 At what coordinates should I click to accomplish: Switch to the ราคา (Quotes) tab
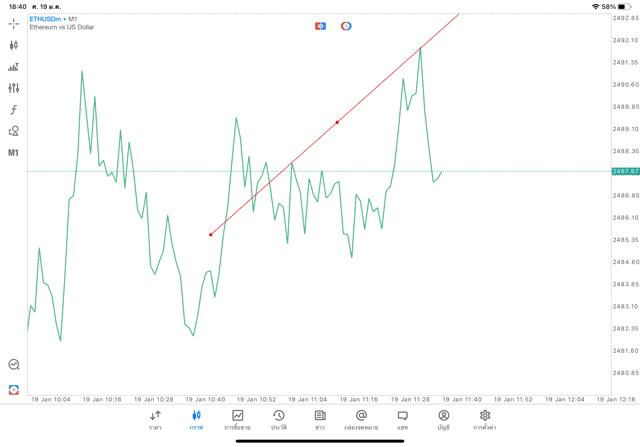[155, 420]
